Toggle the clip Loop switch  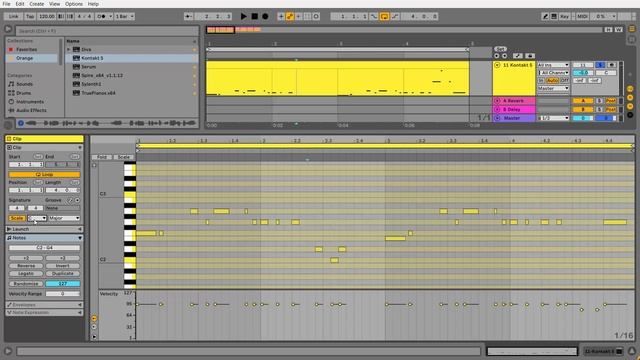pos(44,174)
